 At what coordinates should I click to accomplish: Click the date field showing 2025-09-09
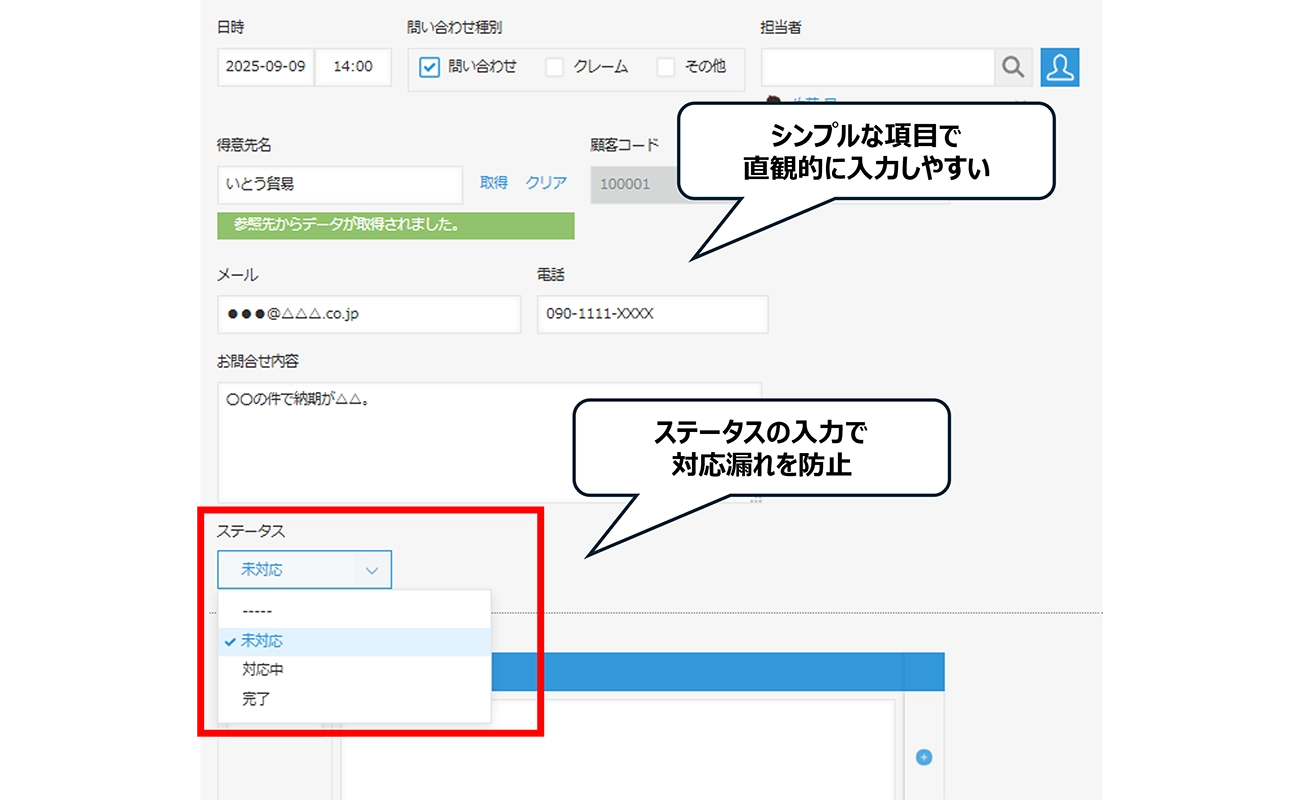pyautogui.click(x=265, y=67)
